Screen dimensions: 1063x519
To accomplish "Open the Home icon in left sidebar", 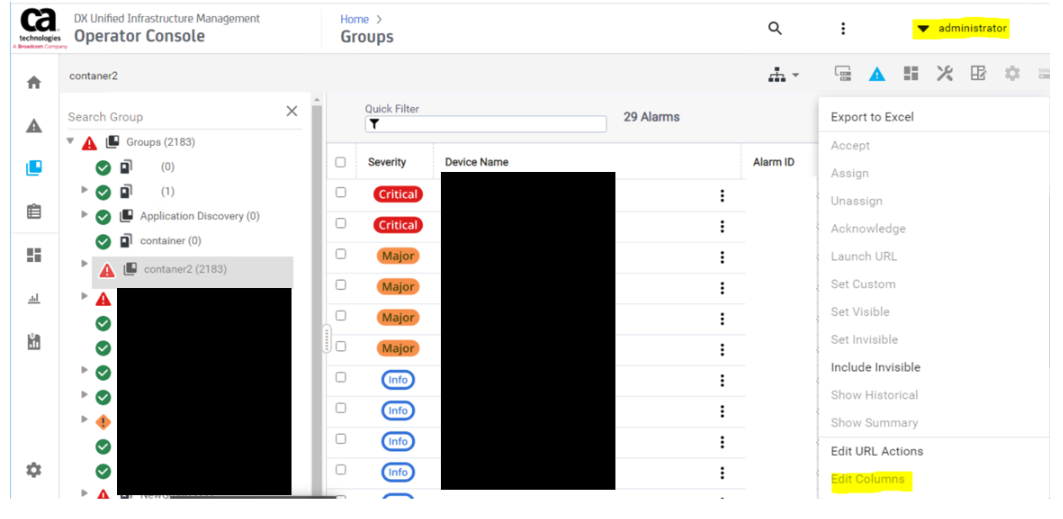I will (34, 83).
